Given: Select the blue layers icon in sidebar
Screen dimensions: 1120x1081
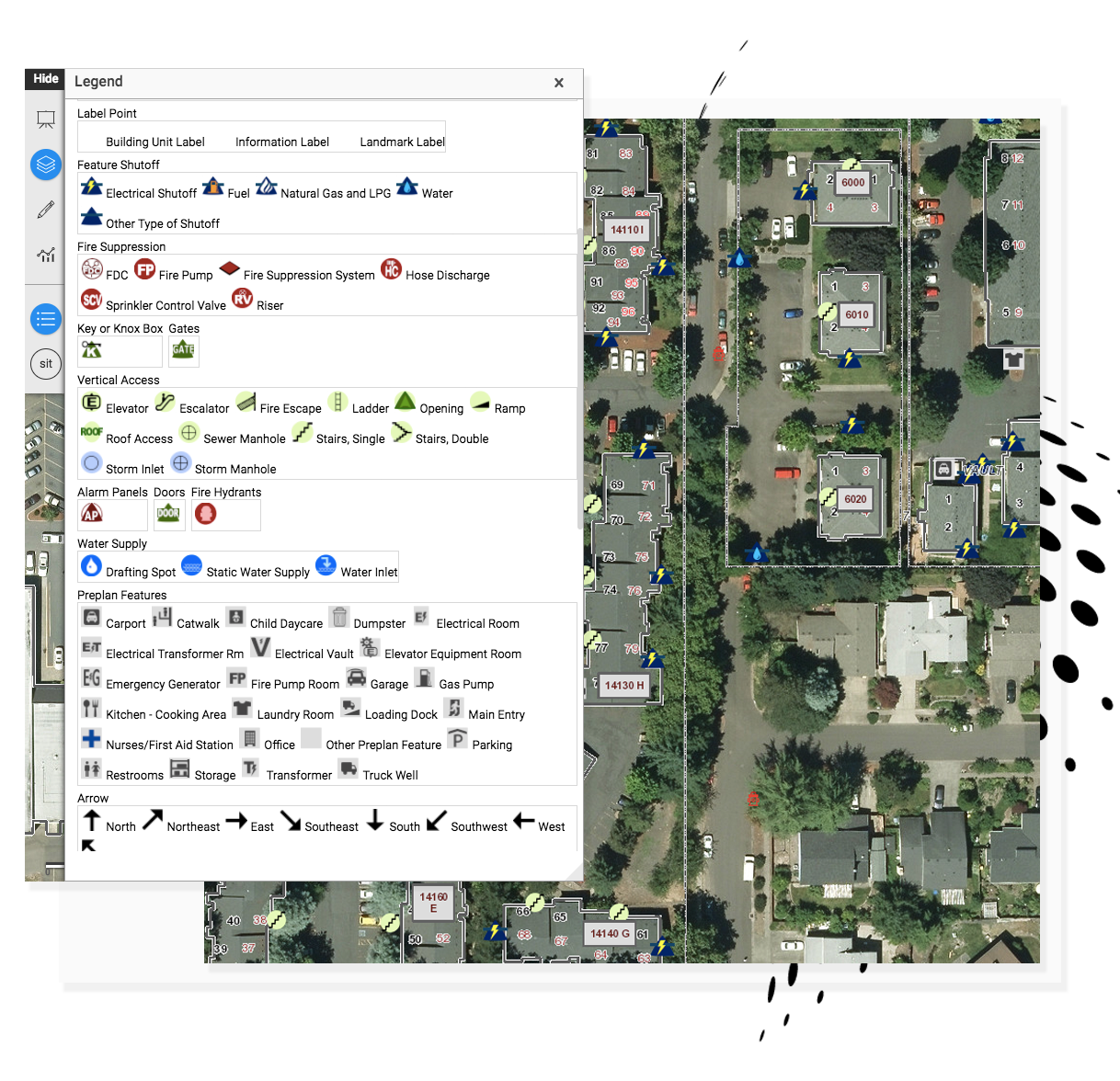Looking at the screenshot, I should pyautogui.click(x=46, y=165).
